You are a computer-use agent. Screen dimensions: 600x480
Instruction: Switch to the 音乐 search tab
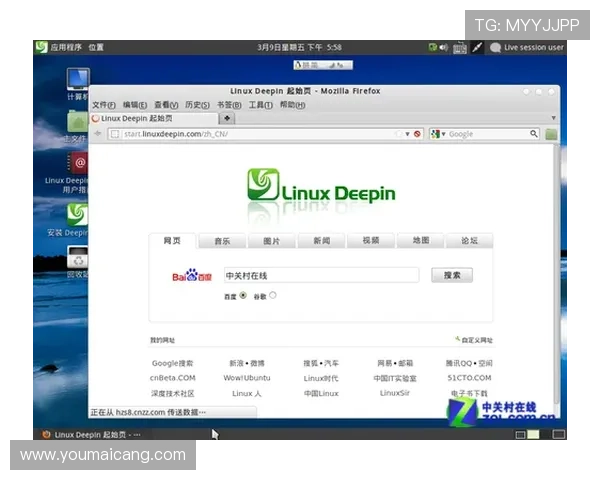221,241
